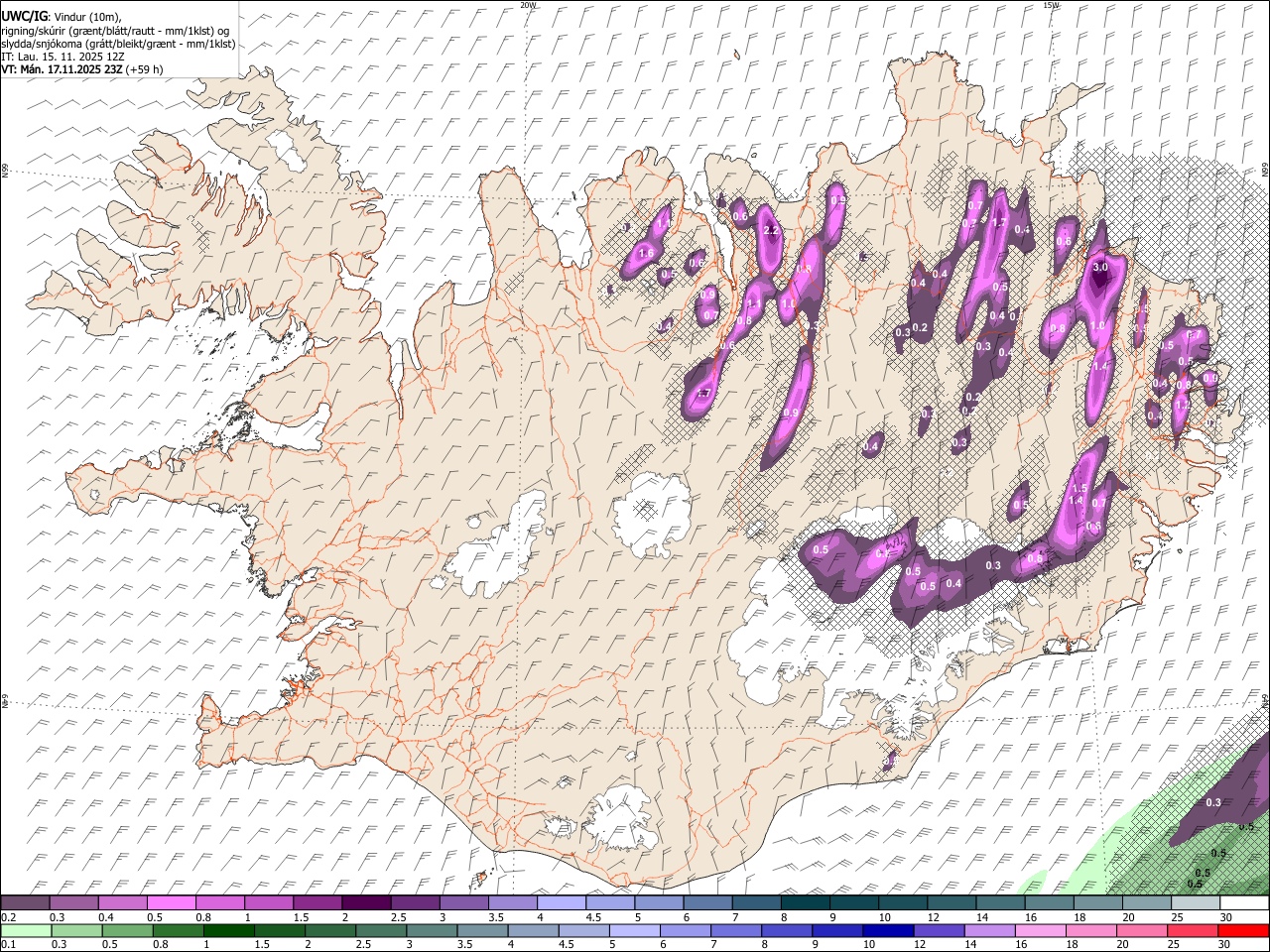Click the '2.2' snowfall value on the map

[771, 230]
